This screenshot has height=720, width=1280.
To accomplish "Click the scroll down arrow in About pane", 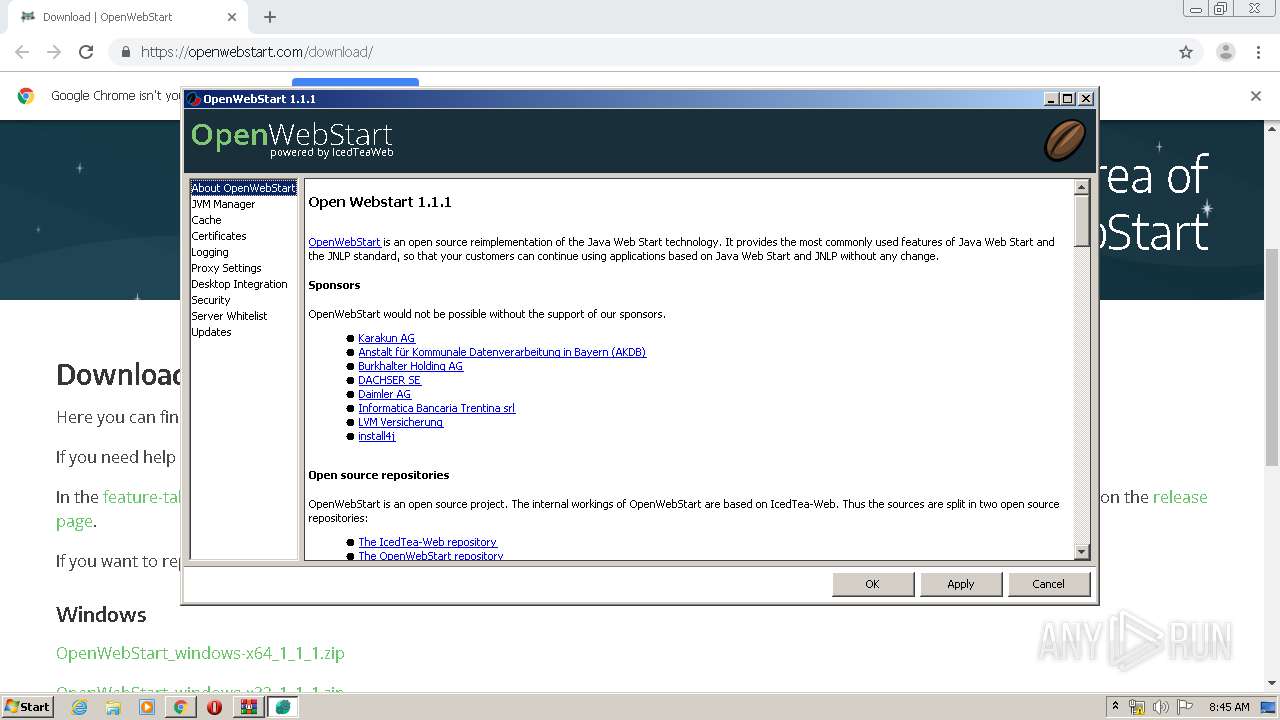I will click(x=1081, y=552).
